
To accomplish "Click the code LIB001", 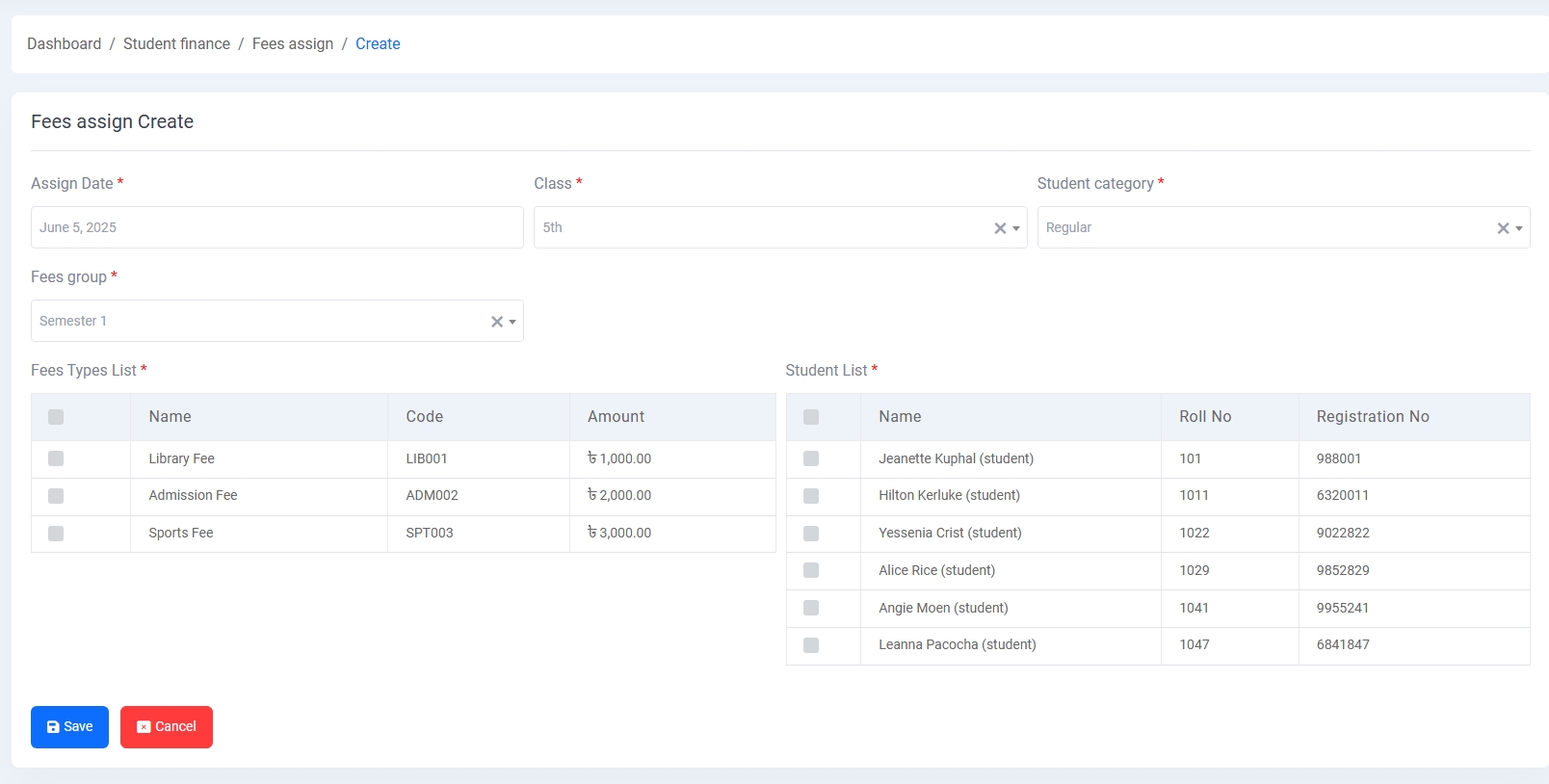I will [x=427, y=458].
